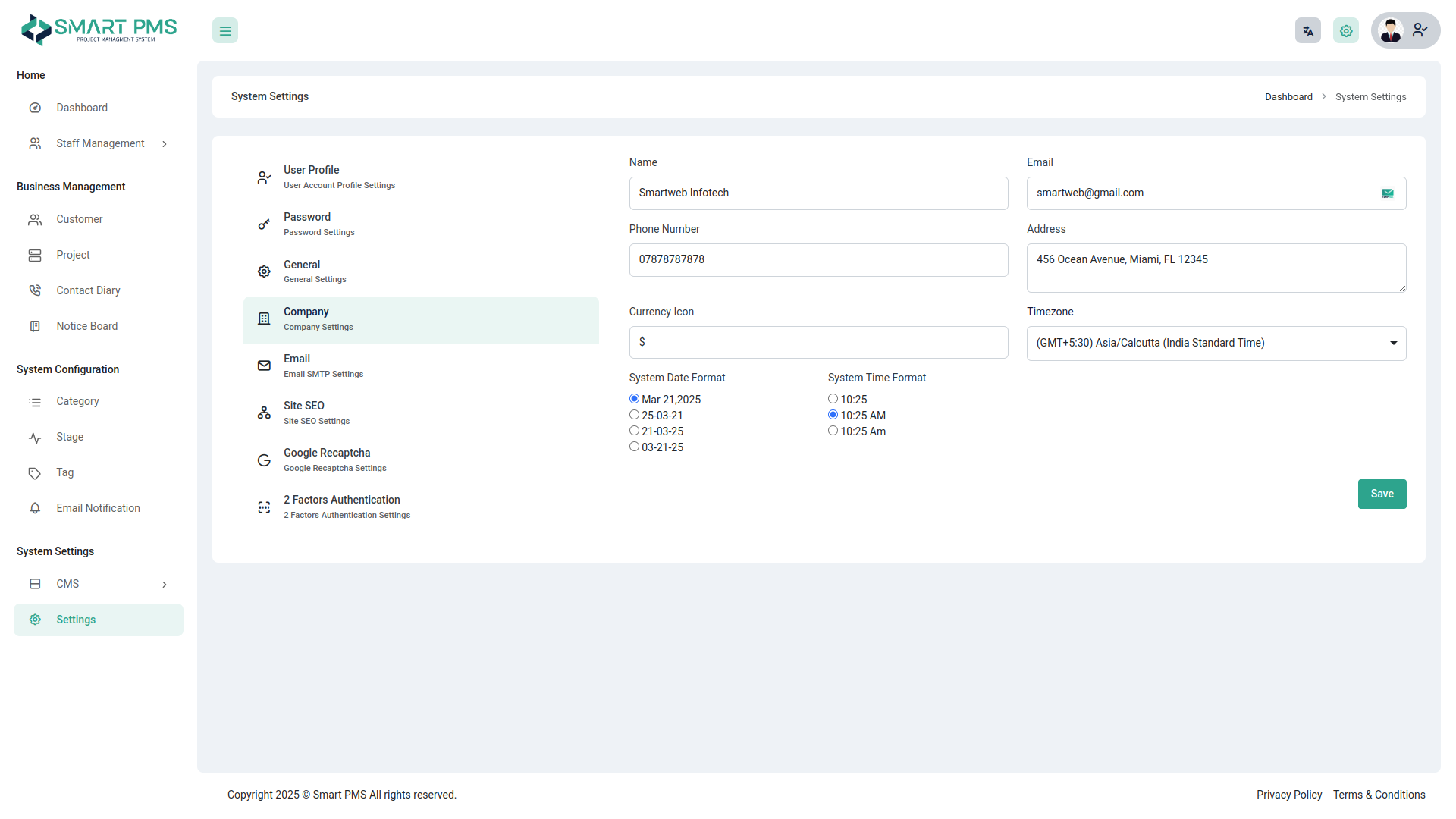Screen dimensions: 1456x819
Task: Open the language translation icon
Action: [1307, 31]
